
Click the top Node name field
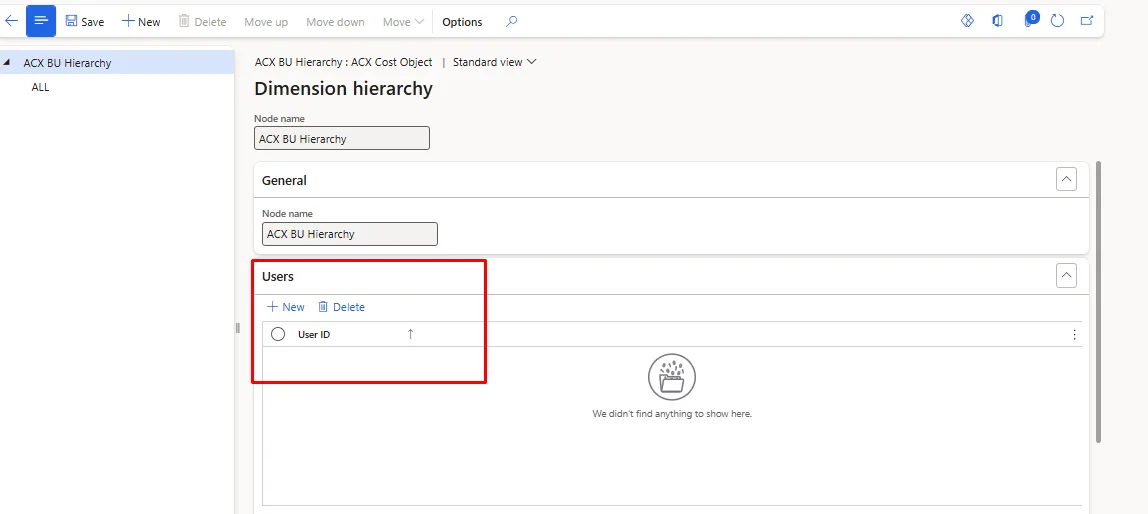point(342,138)
